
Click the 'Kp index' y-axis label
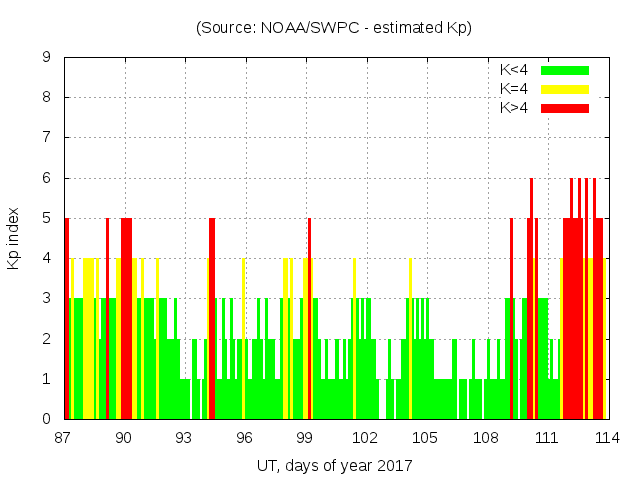(x=15, y=239)
